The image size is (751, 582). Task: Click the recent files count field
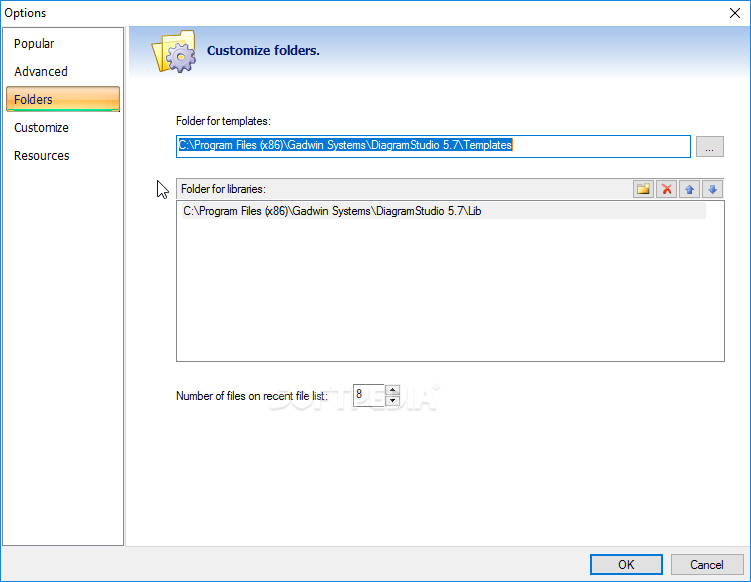click(368, 395)
